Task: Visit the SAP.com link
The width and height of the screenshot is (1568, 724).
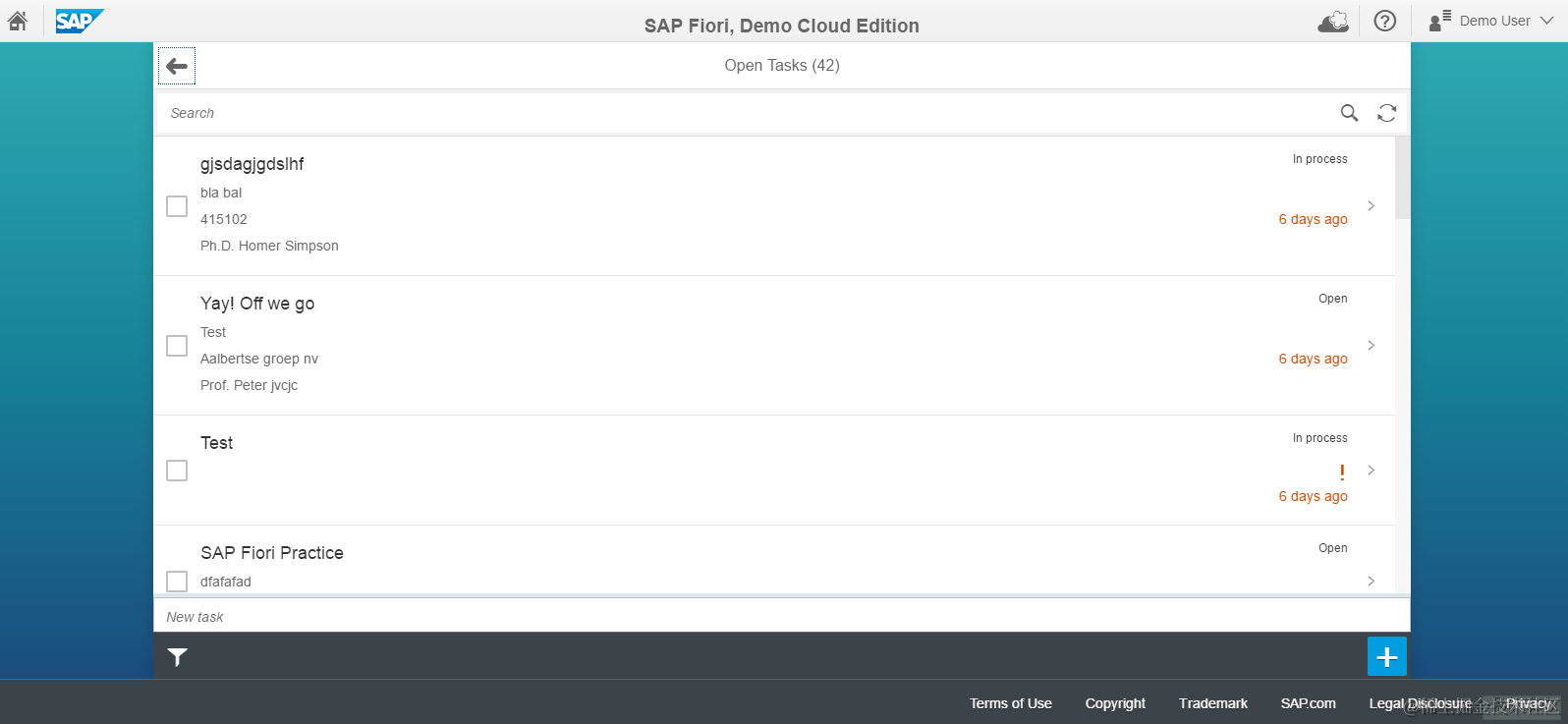Action: (1309, 703)
